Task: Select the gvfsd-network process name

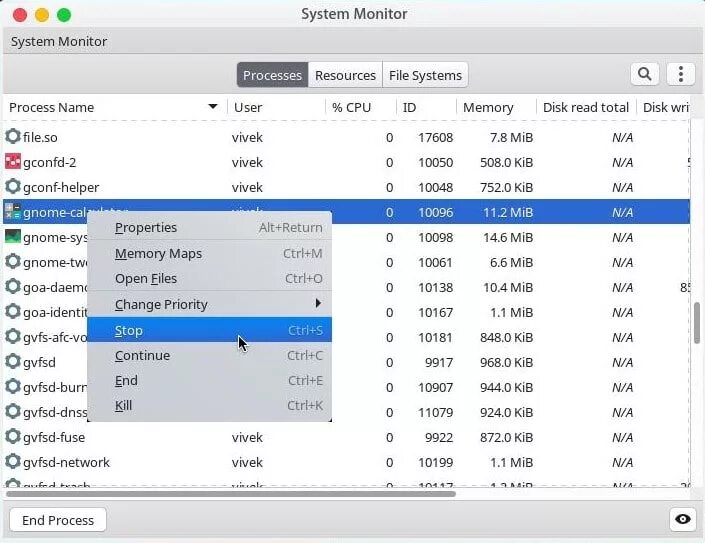Action: tap(67, 462)
